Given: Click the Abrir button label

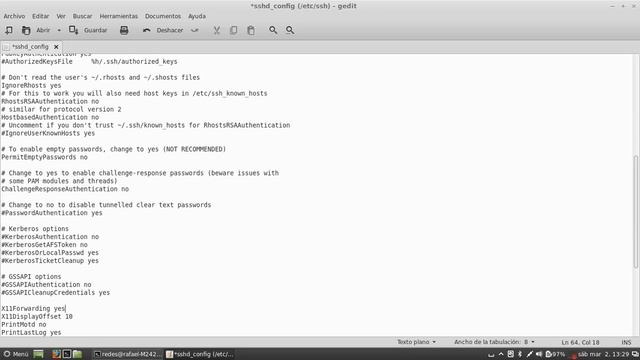Looking at the screenshot, I should (x=43, y=30).
